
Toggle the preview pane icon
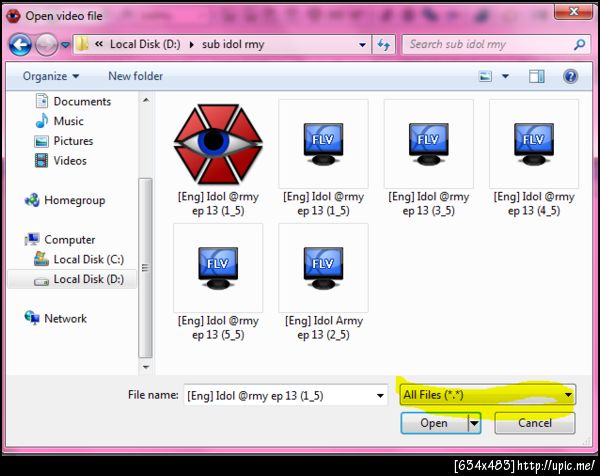(x=536, y=77)
